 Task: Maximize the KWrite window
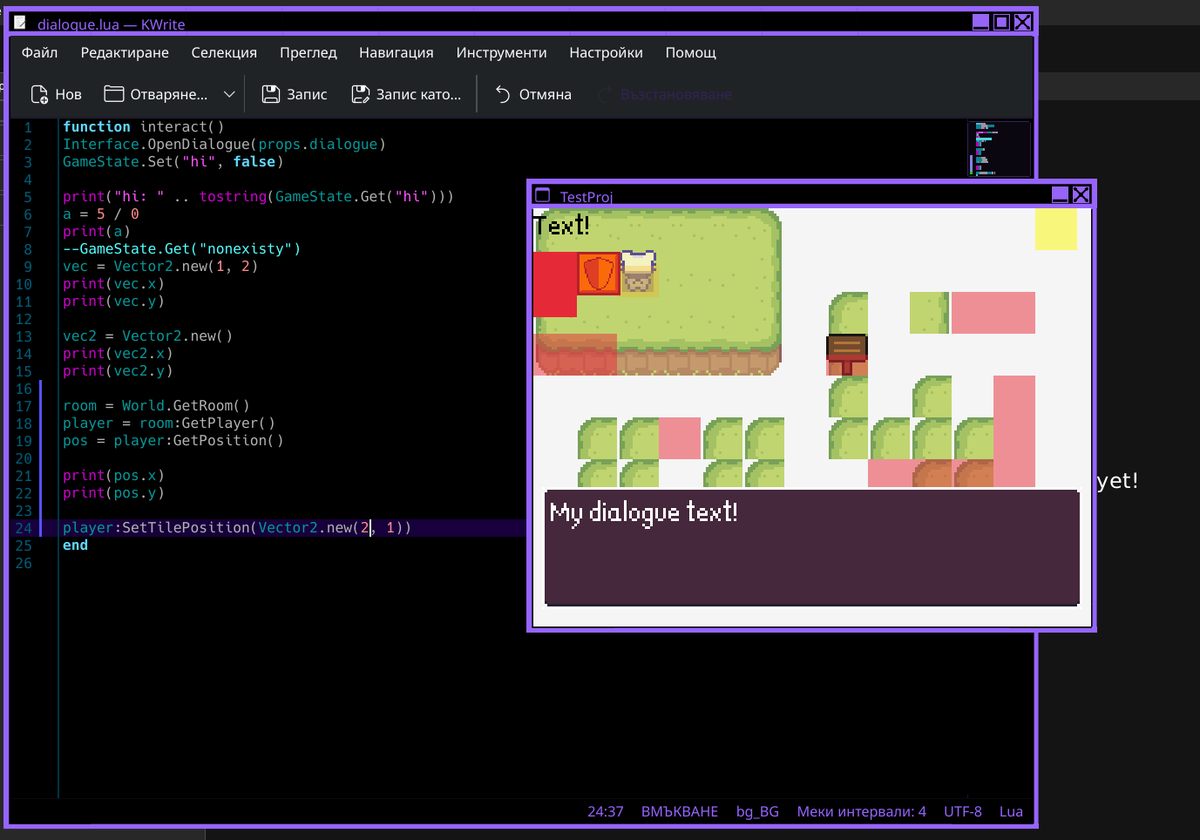[1001, 23]
